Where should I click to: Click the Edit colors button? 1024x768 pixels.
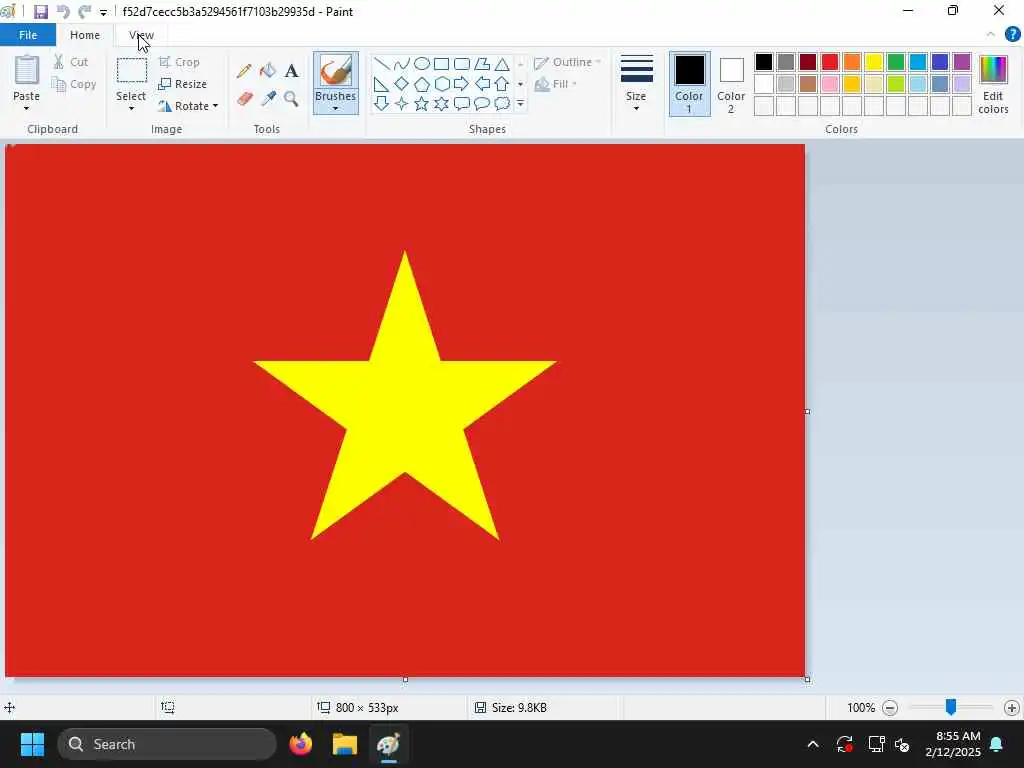(x=993, y=84)
